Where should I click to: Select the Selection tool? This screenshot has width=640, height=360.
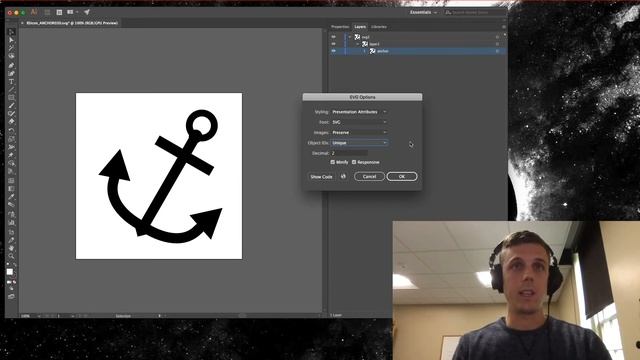(11, 32)
